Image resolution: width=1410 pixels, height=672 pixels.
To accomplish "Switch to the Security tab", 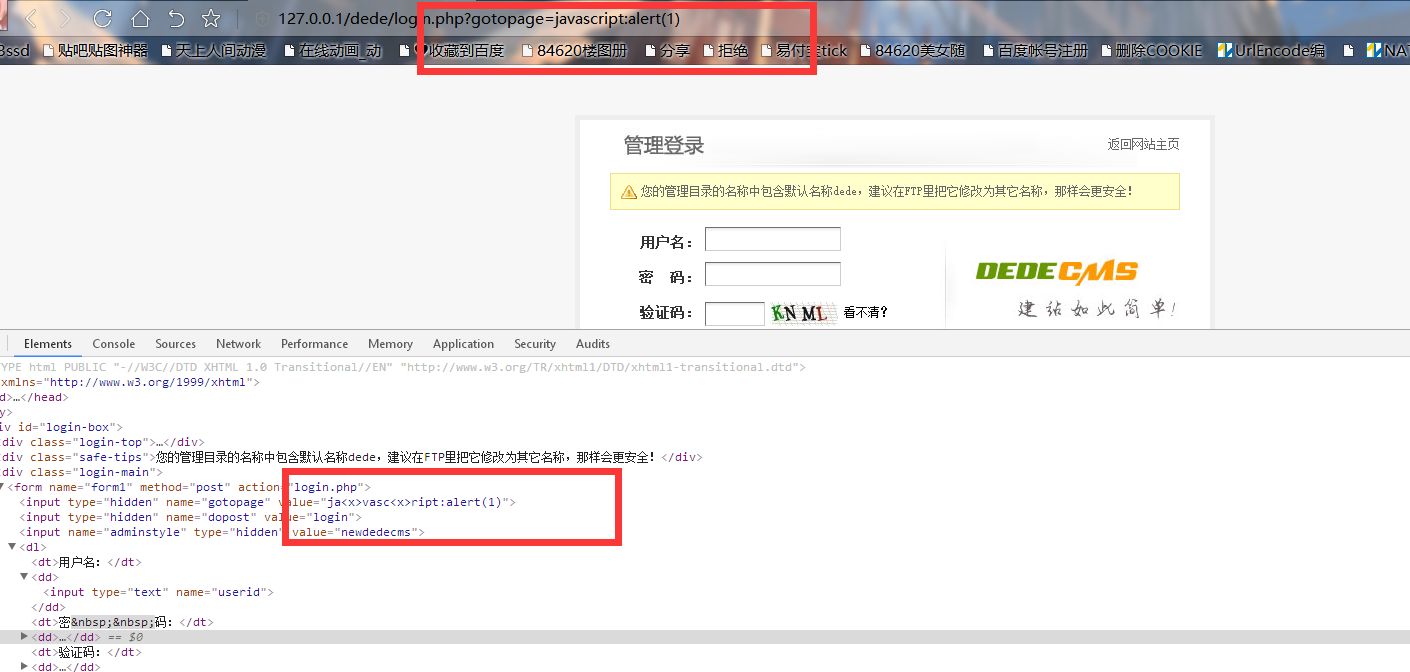I will click(535, 343).
